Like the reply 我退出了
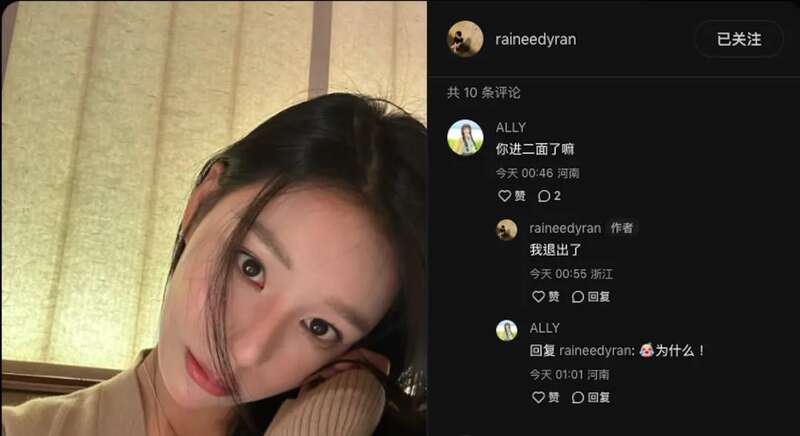800x436 pixels. 545,297
